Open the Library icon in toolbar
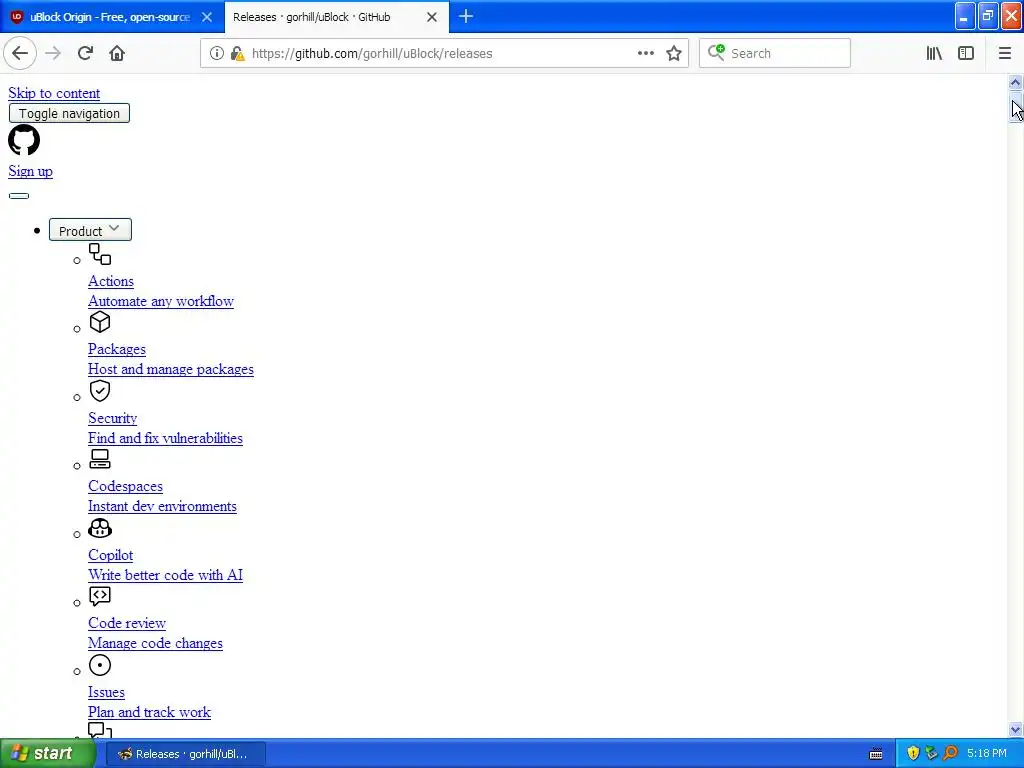 click(934, 54)
